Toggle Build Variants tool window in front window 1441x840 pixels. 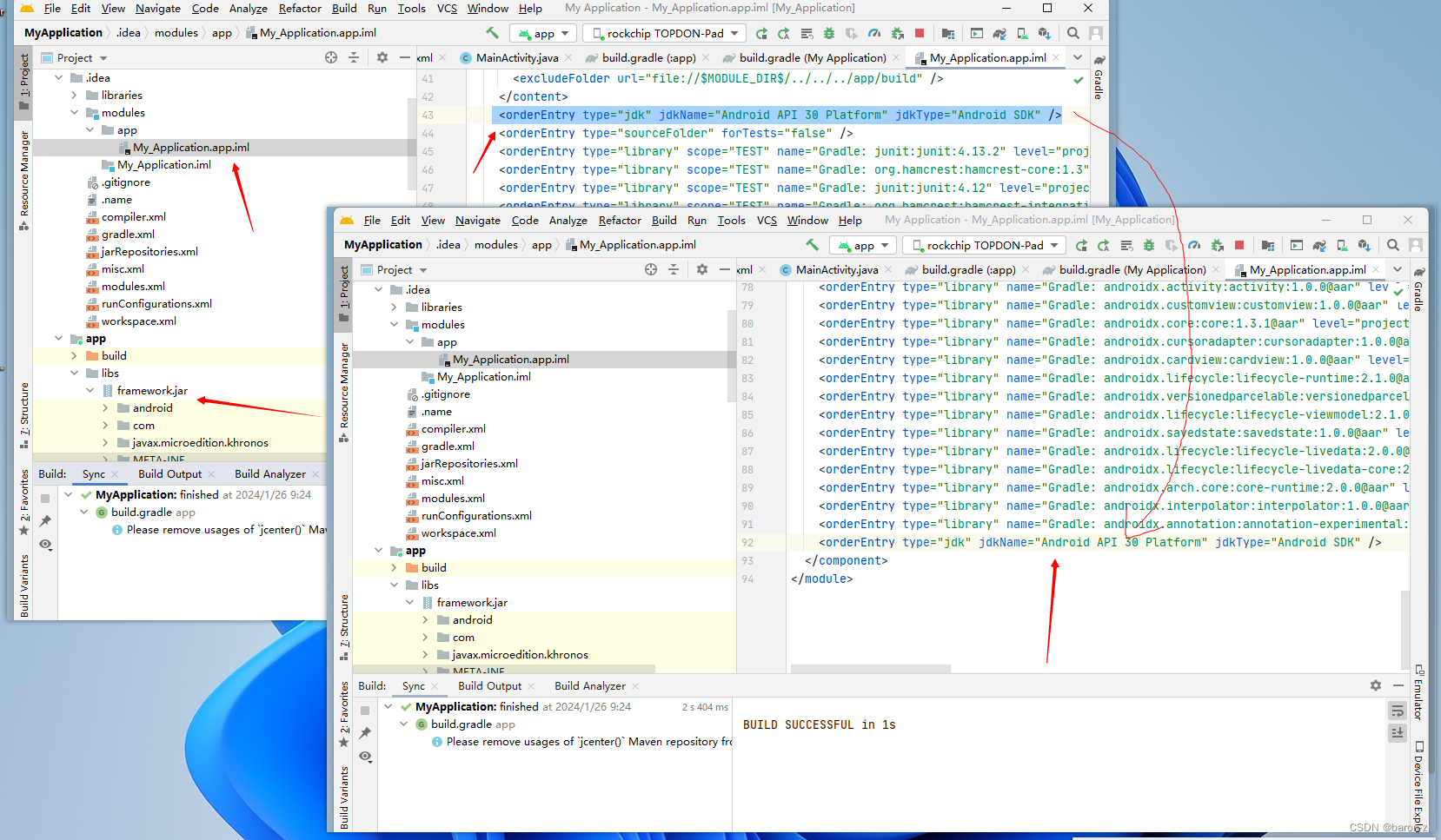pyautogui.click(x=344, y=797)
